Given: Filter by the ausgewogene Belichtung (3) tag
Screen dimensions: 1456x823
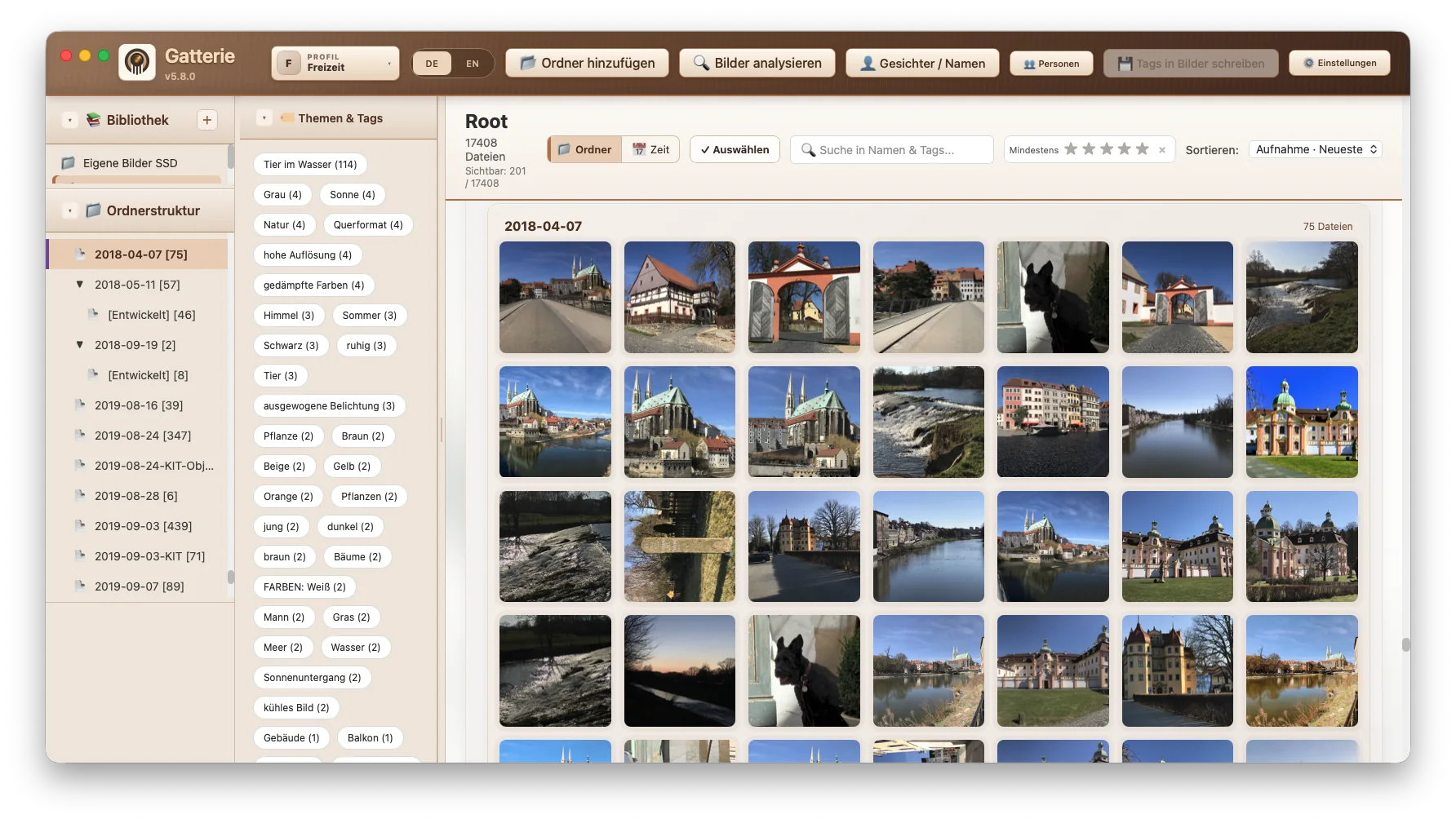Looking at the screenshot, I should tap(330, 405).
